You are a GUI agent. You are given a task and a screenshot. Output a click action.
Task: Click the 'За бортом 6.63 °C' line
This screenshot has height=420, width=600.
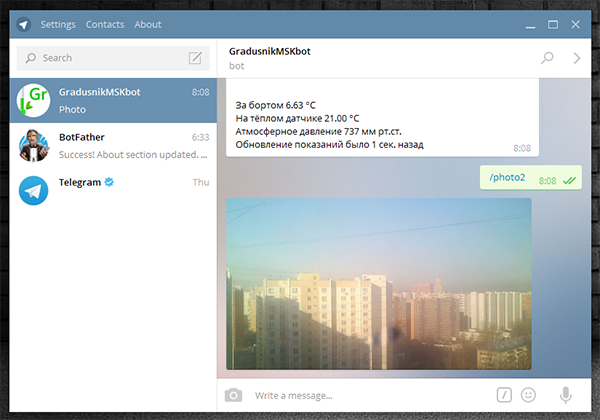pyautogui.click(x=276, y=105)
